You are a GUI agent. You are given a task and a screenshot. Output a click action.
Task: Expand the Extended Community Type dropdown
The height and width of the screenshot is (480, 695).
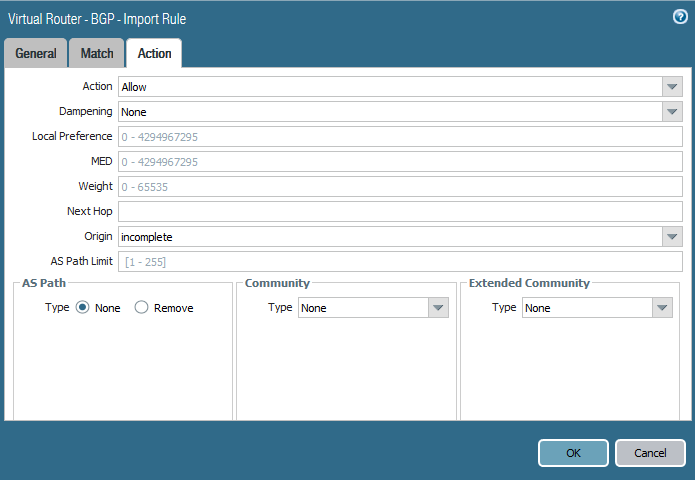[662, 308]
